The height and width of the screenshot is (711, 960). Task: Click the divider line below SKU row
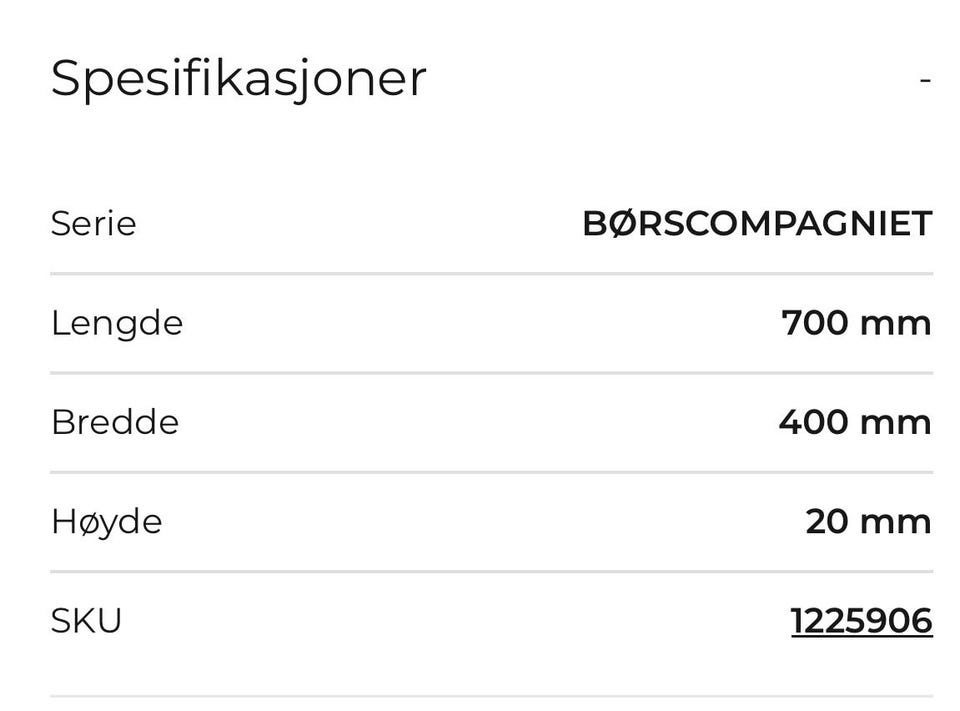[x=492, y=696]
